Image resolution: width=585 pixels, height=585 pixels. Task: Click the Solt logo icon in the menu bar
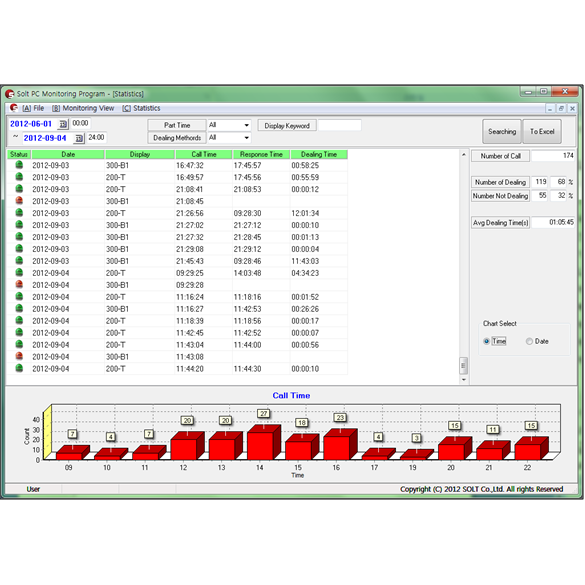pos(14,108)
